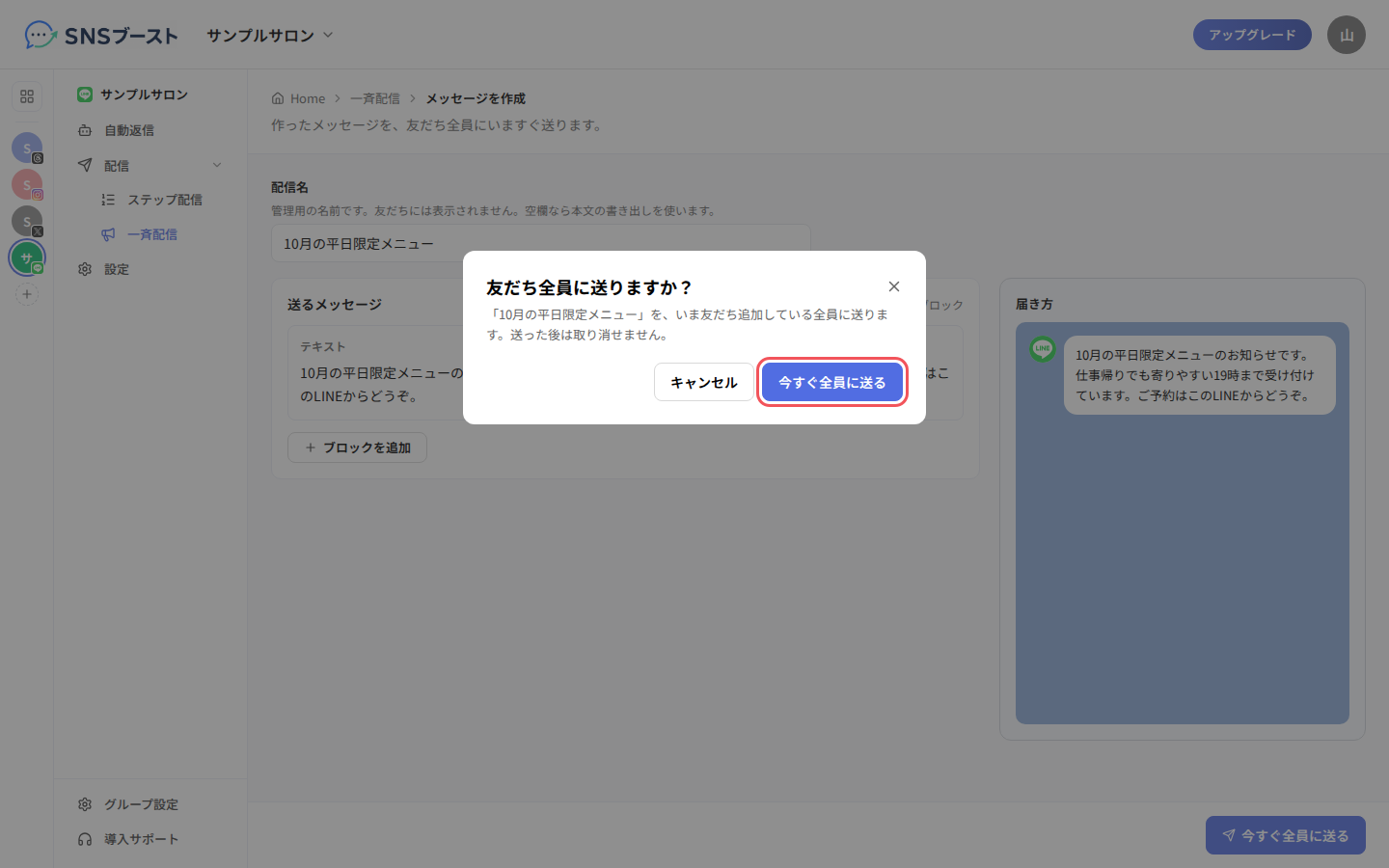This screenshot has height=868, width=1389.
Task: Open the dashboard grid icon in the left rail
Action: tap(27, 96)
